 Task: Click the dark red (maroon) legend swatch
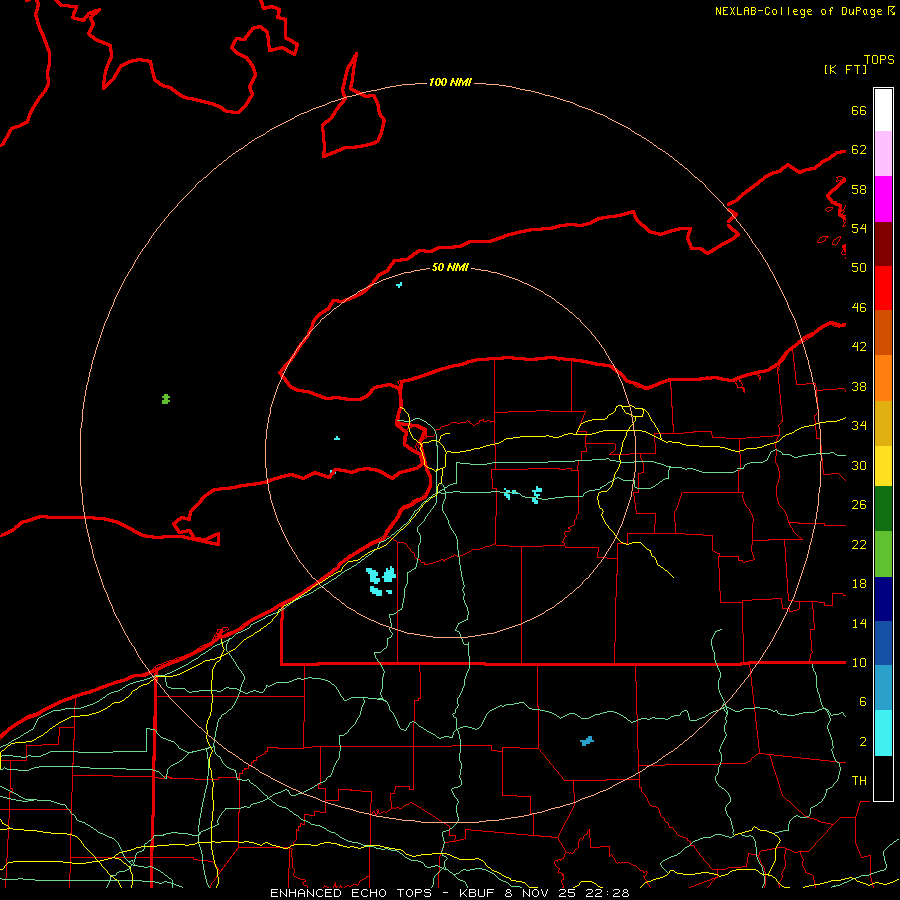click(883, 243)
